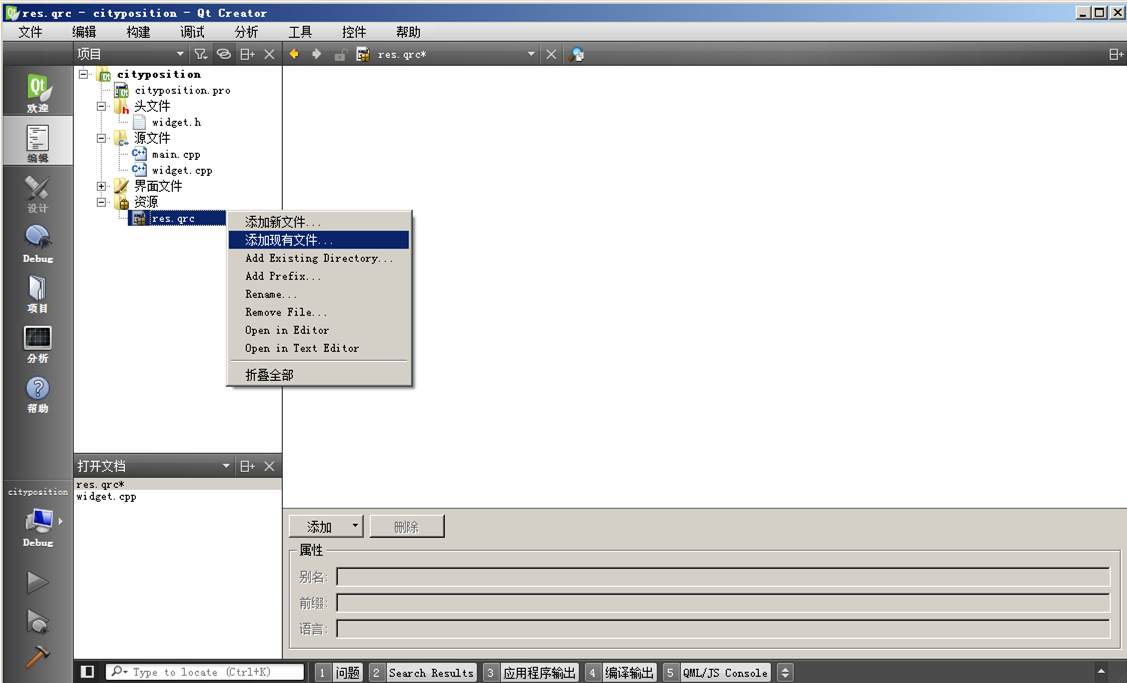
Task: Open the 工具 menu
Action: pos(300,32)
